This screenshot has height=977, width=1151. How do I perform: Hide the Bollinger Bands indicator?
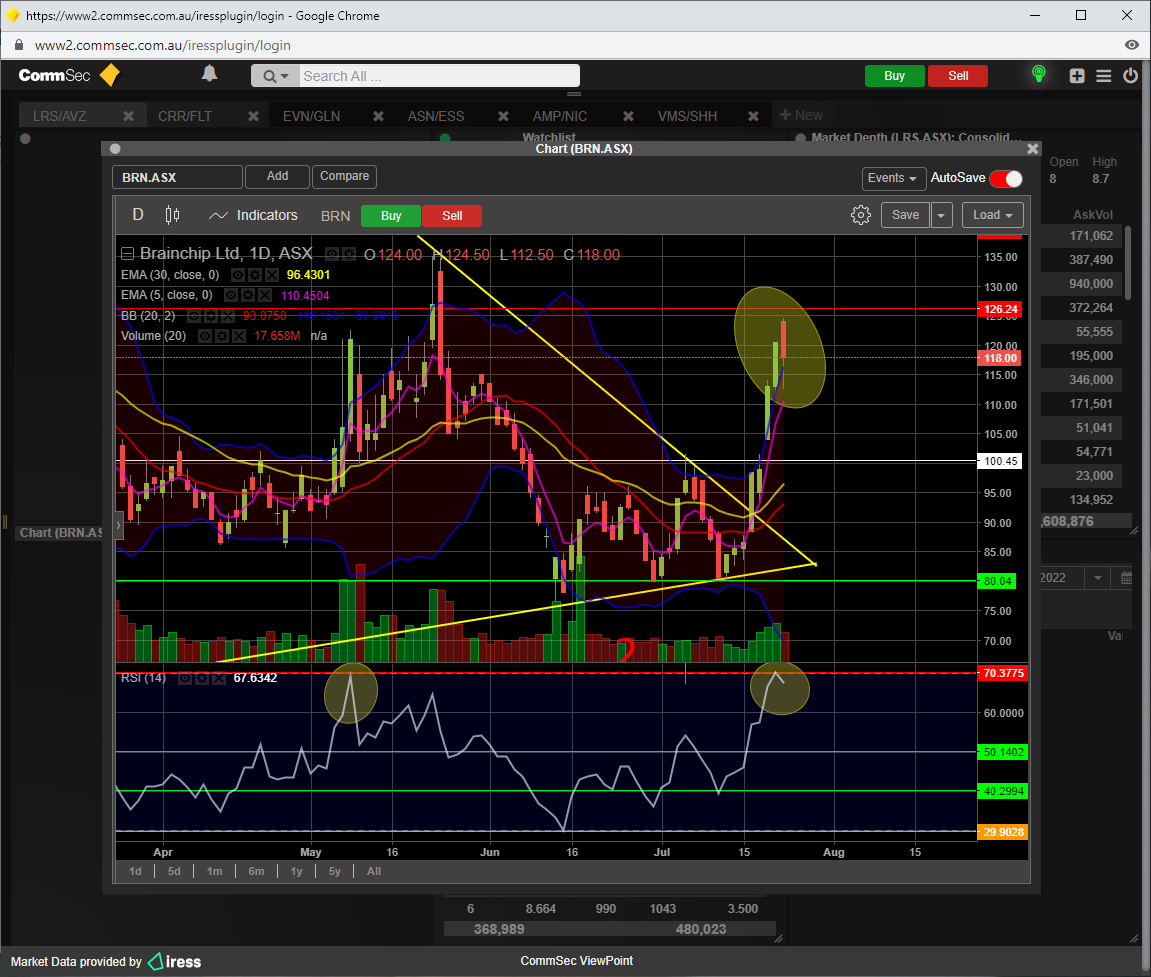tap(194, 316)
